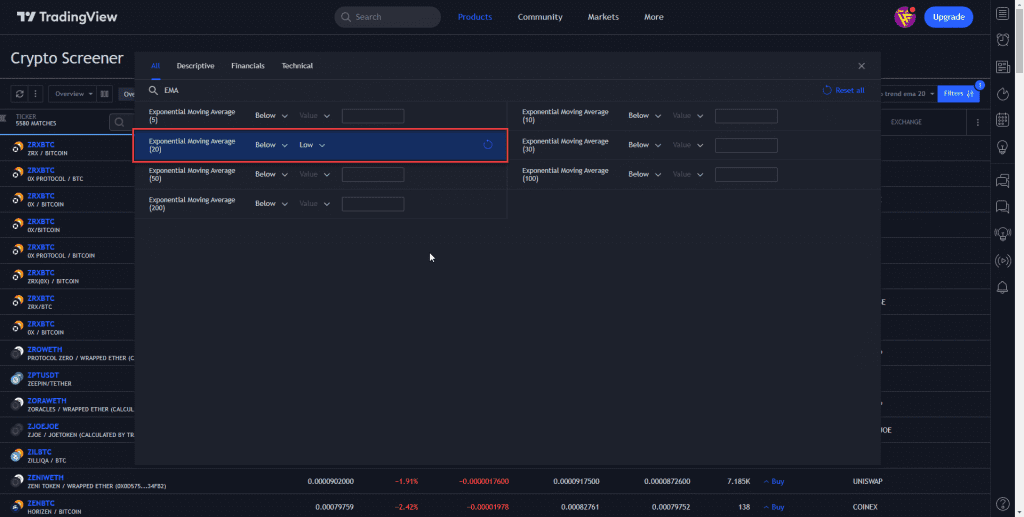Open the Alerts alarm clock icon

[x=1002, y=40]
